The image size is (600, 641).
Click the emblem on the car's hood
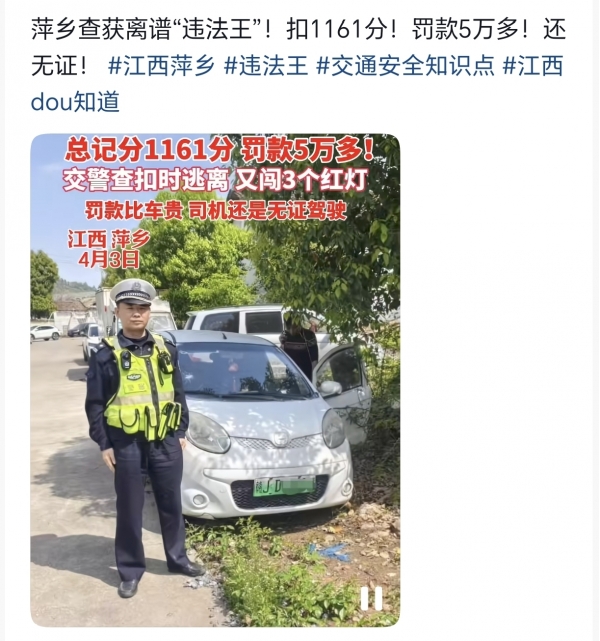click(x=281, y=439)
